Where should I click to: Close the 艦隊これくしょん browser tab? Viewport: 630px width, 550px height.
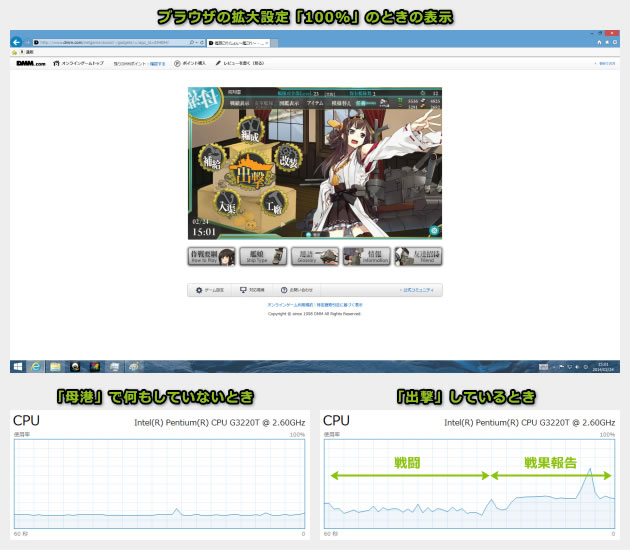[267, 43]
